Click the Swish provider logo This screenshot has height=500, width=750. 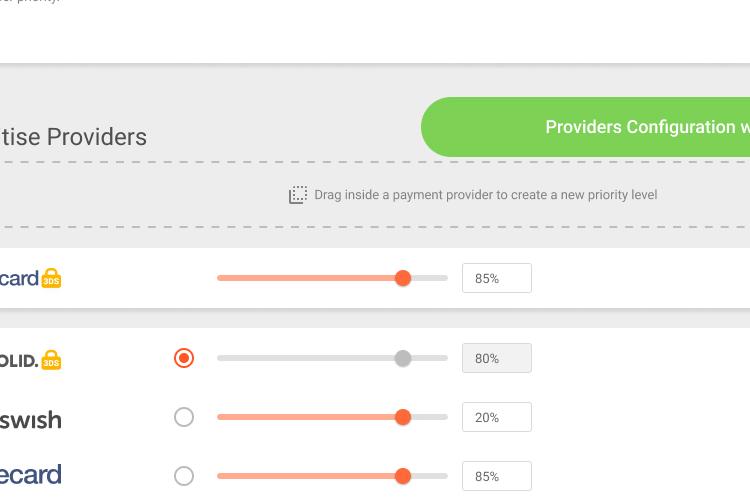[x=31, y=420]
